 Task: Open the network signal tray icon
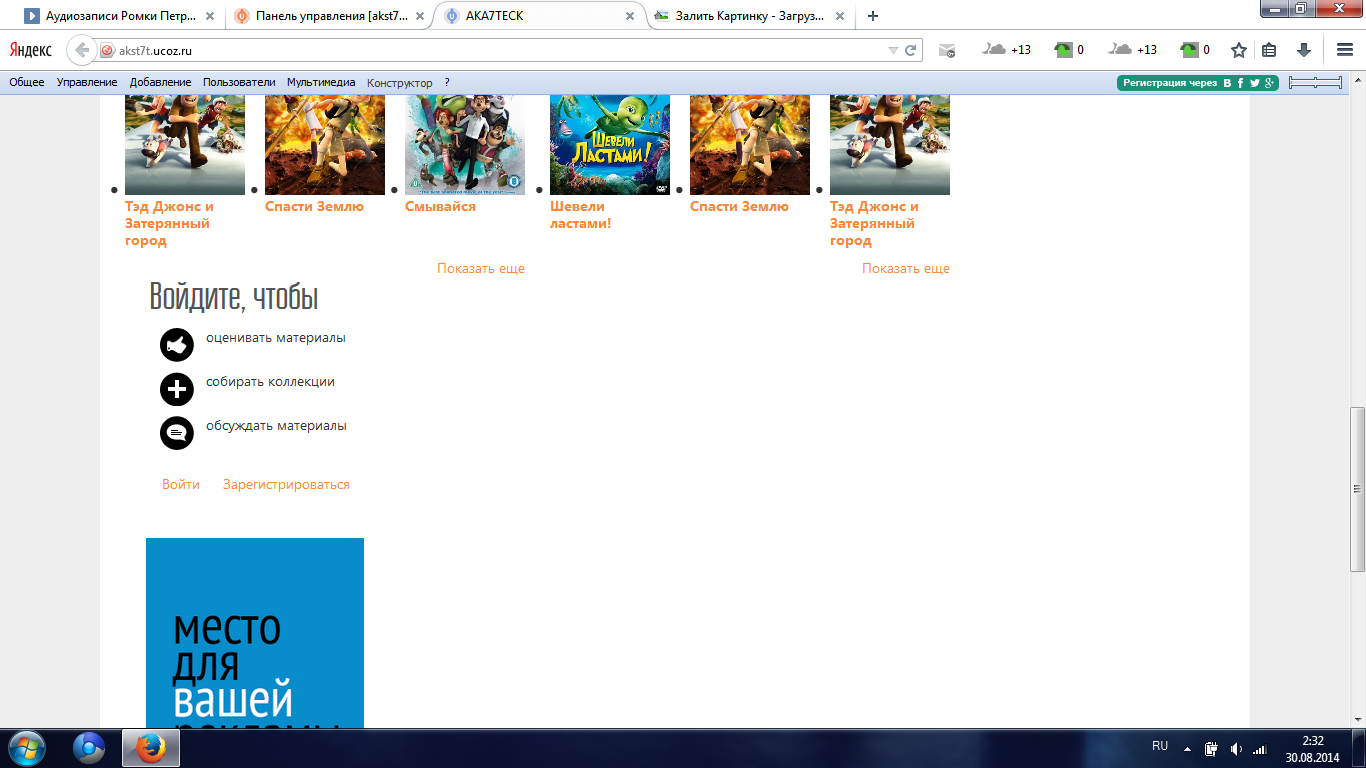pyautogui.click(x=1260, y=749)
